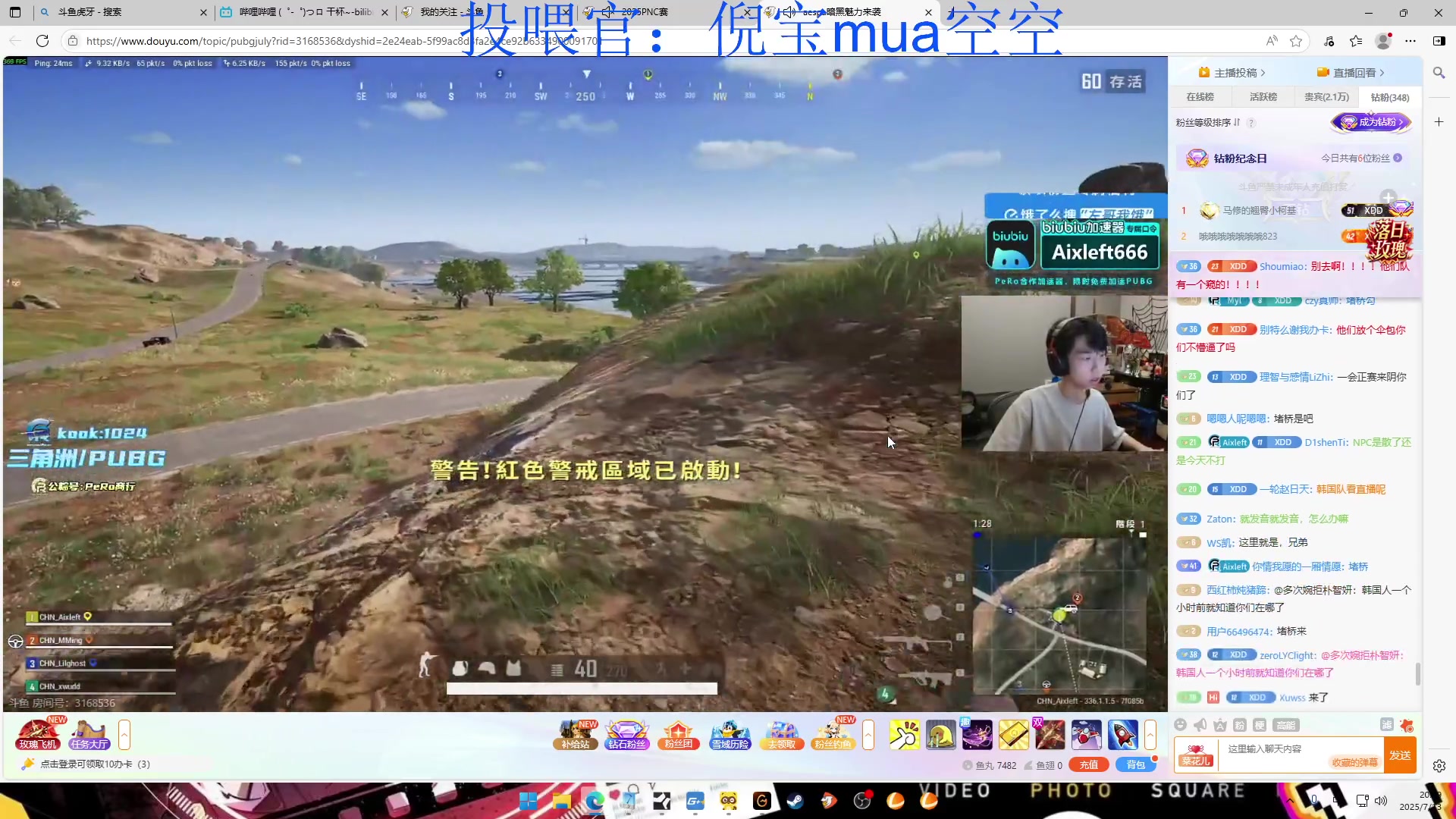Click the Windows Start button
This screenshot has width=1456, height=819.
pyautogui.click(x=528, y=801)
